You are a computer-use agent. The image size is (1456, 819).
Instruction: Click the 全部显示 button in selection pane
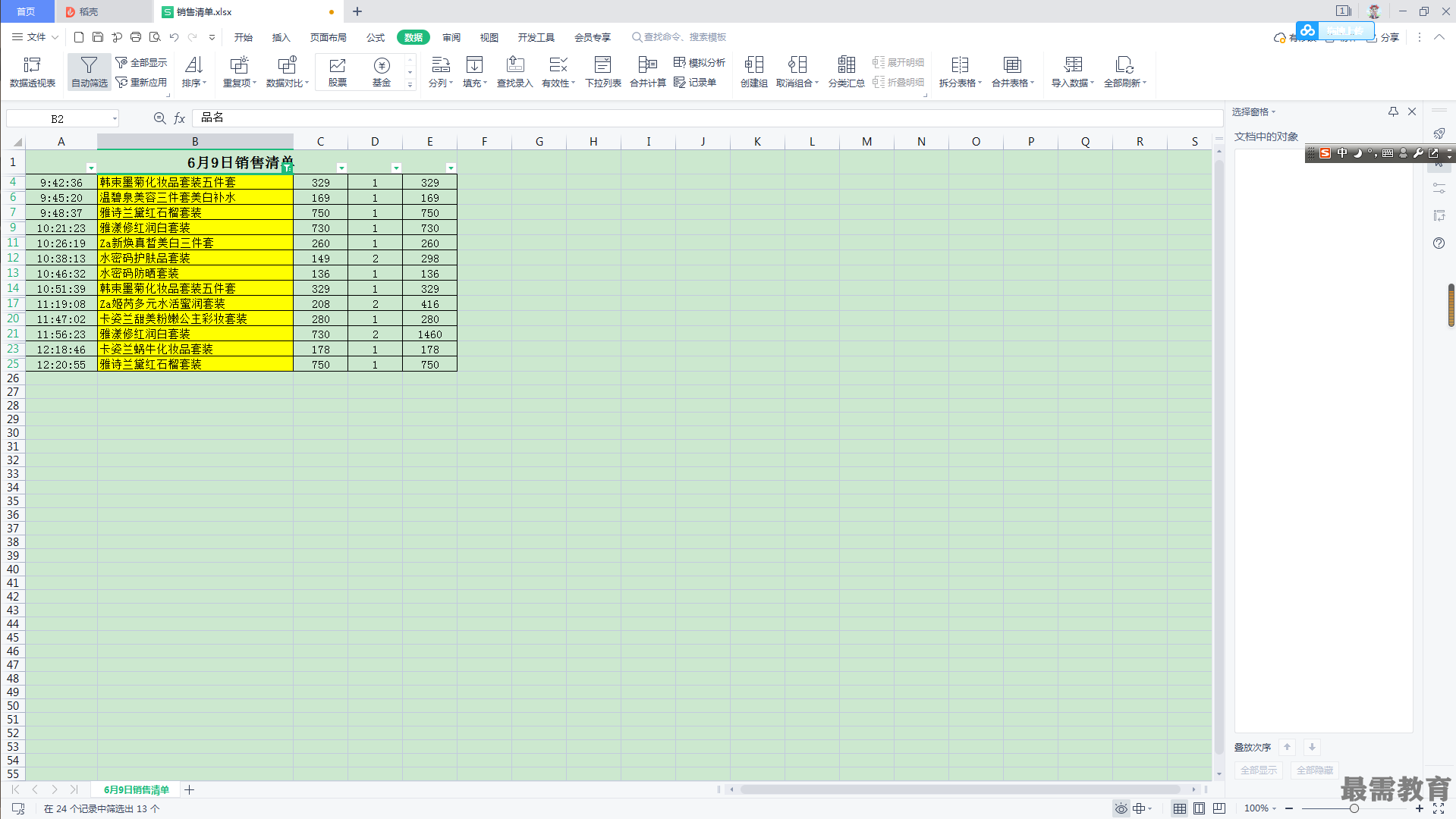[1259, 770]
